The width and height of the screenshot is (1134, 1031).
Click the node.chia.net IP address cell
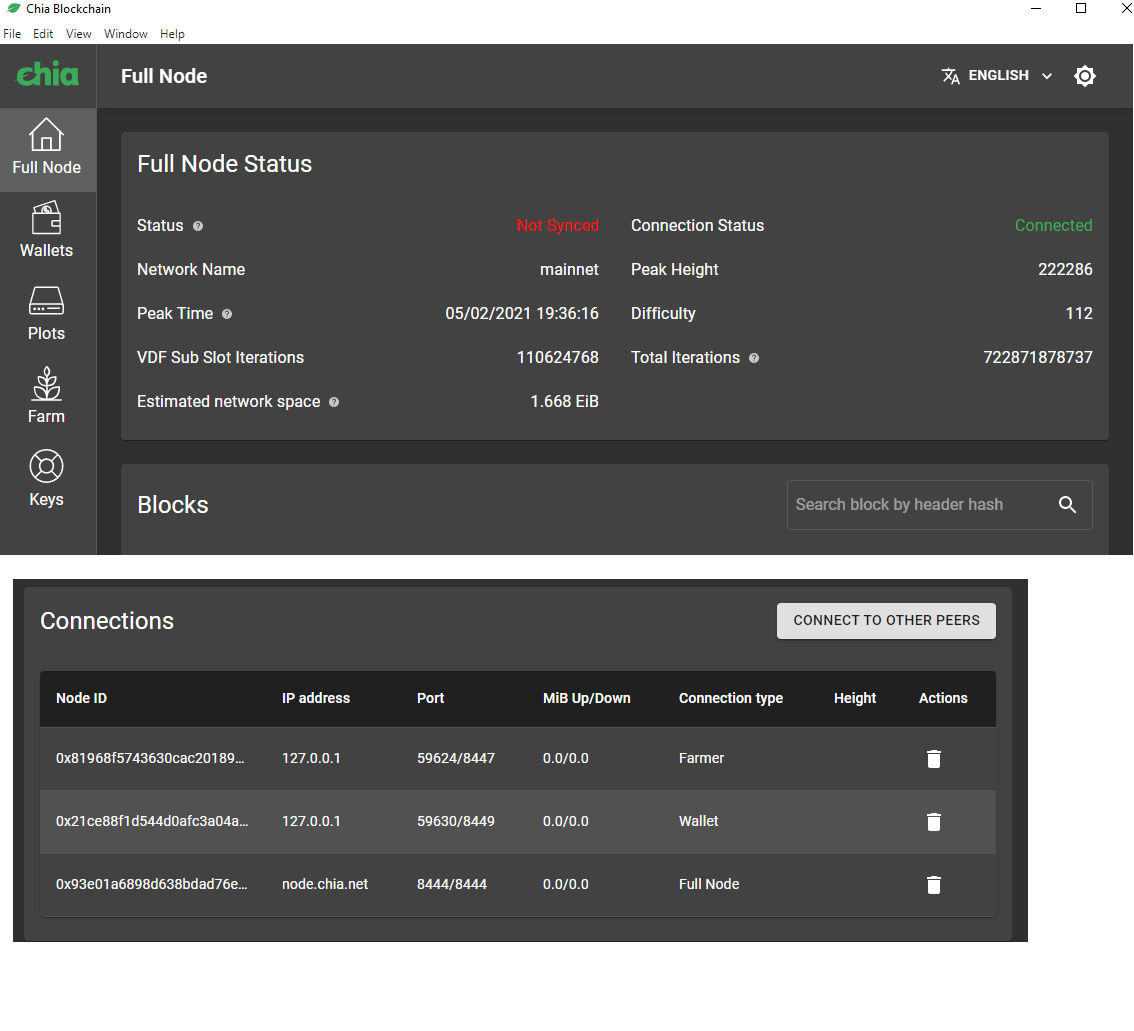tap(325, 884)
